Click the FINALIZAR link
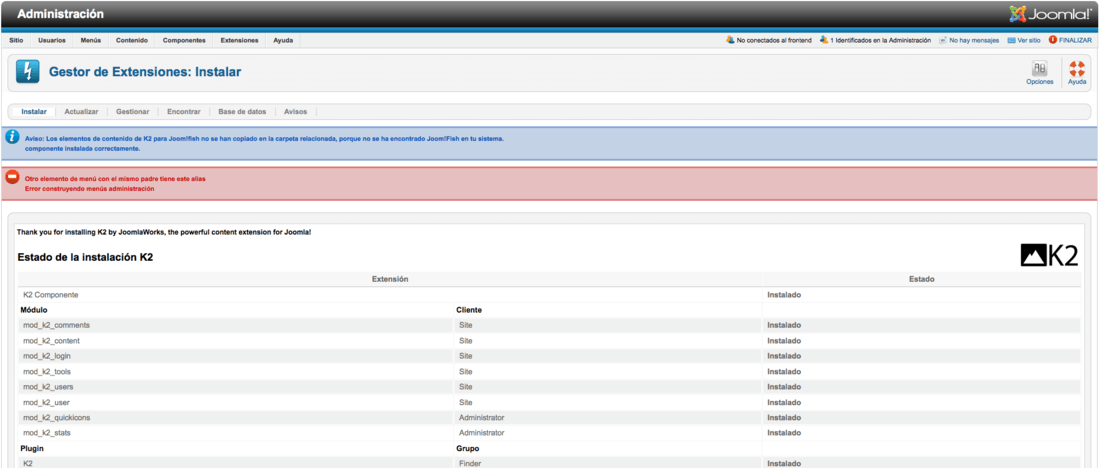This screenshot has height=468, width=1100. 1075,41
